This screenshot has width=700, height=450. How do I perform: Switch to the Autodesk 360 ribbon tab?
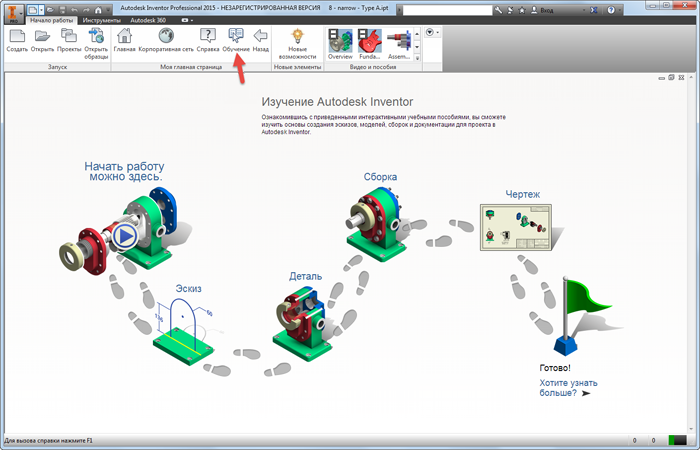pyautogui.click(x=148, y=20)
